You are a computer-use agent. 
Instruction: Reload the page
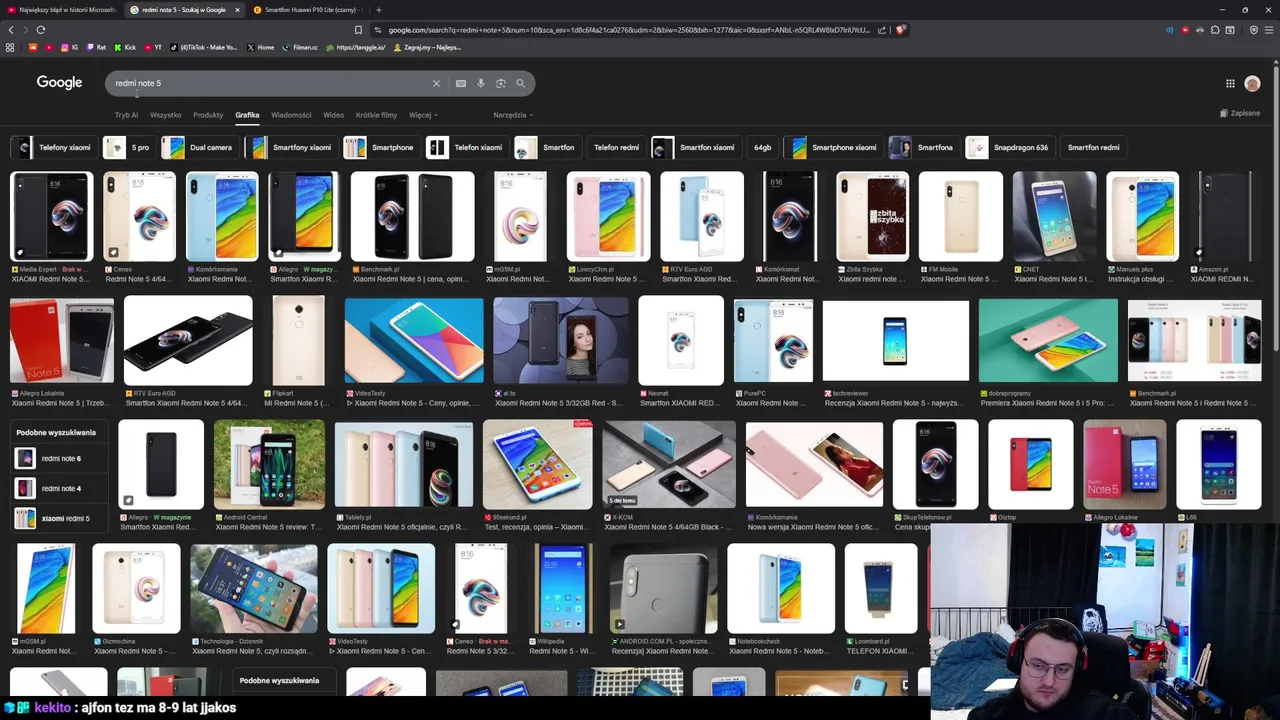click(40, 30)
